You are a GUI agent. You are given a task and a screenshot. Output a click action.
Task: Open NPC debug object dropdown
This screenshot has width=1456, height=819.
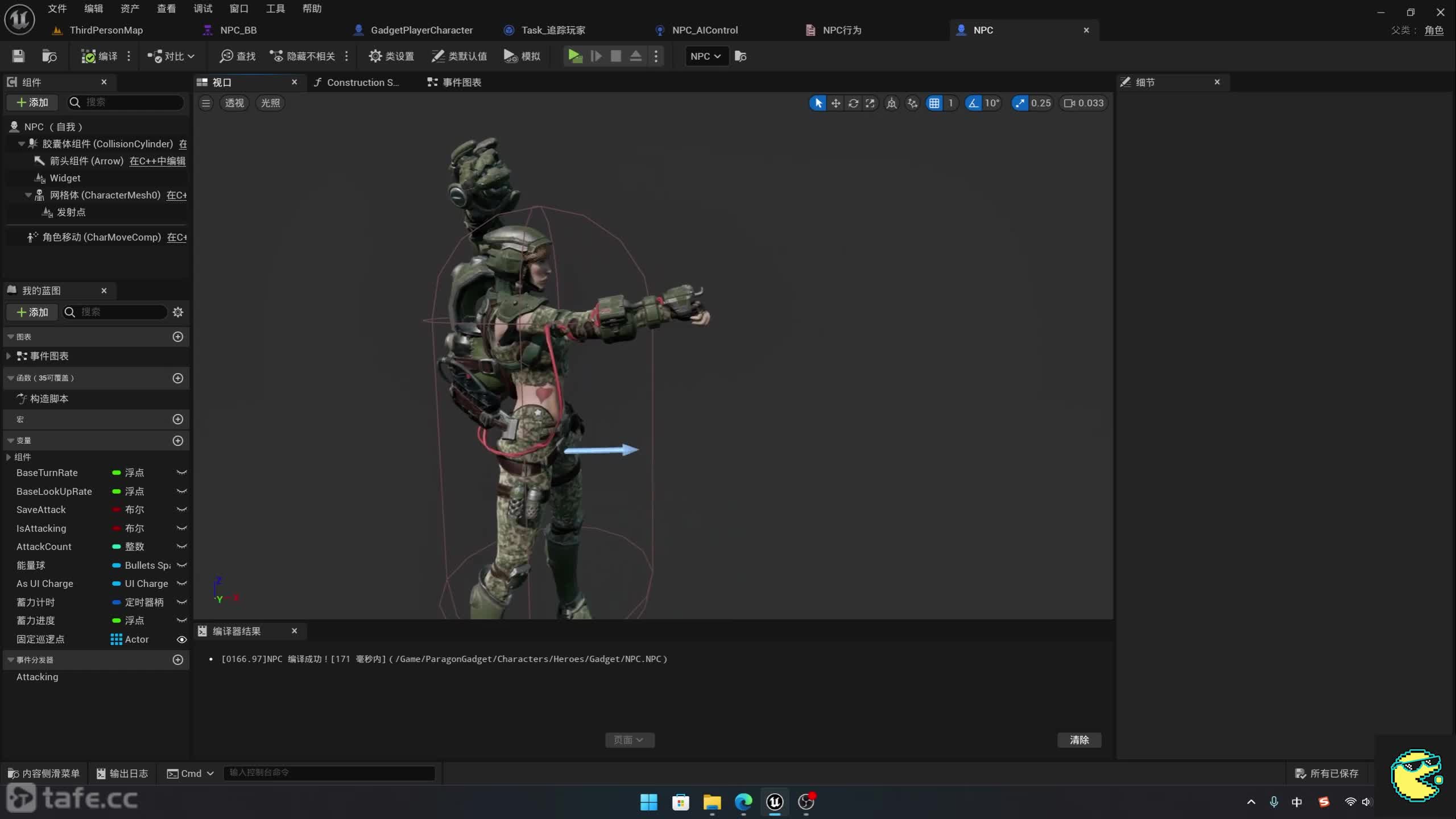tap(706, 56)
